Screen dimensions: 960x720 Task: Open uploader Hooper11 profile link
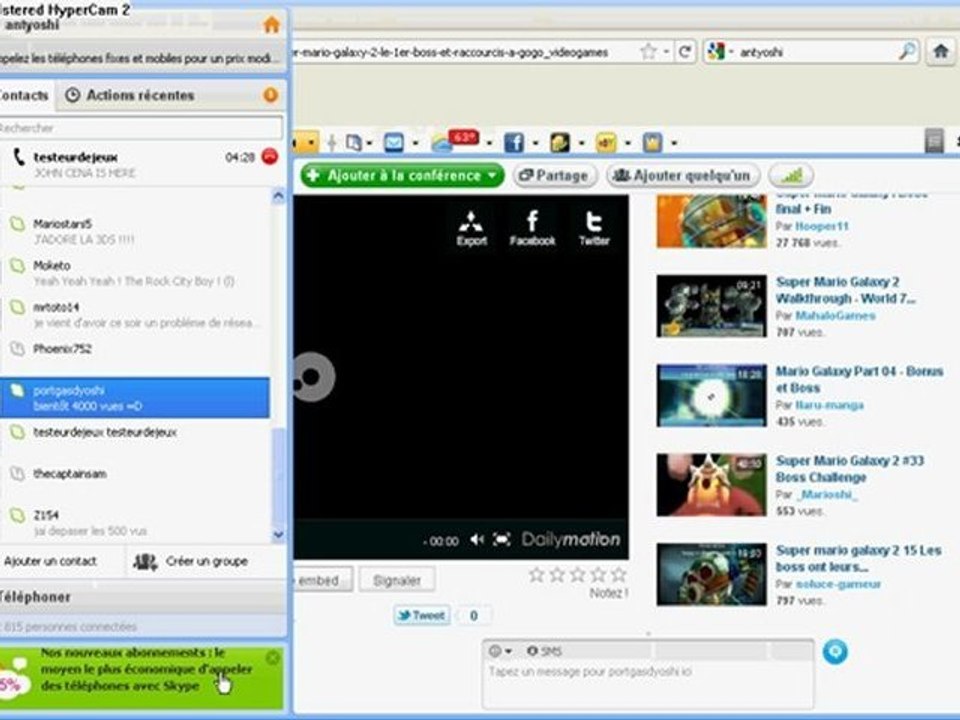click(x=822, y=226)
